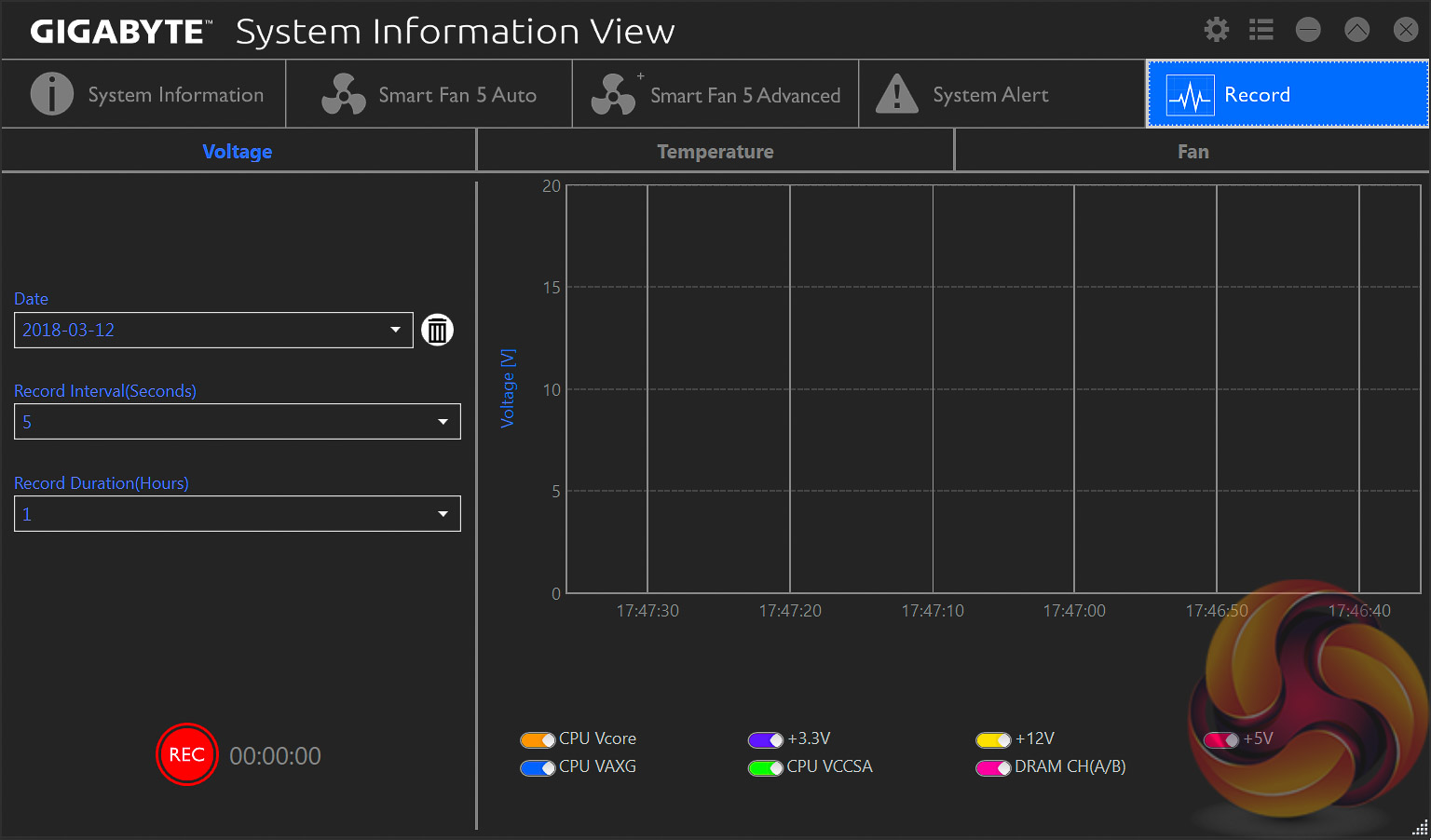Switch to the Fan tab
The height and width of the screenshot is (840, 1431).
click(1192, 152)
